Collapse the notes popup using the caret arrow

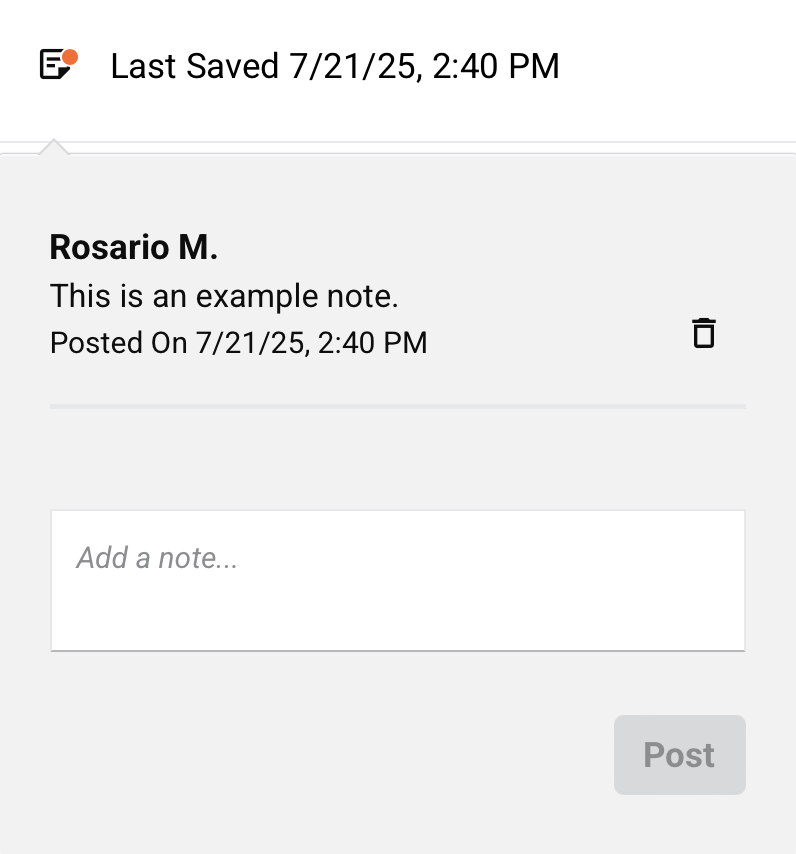[54, 147]
